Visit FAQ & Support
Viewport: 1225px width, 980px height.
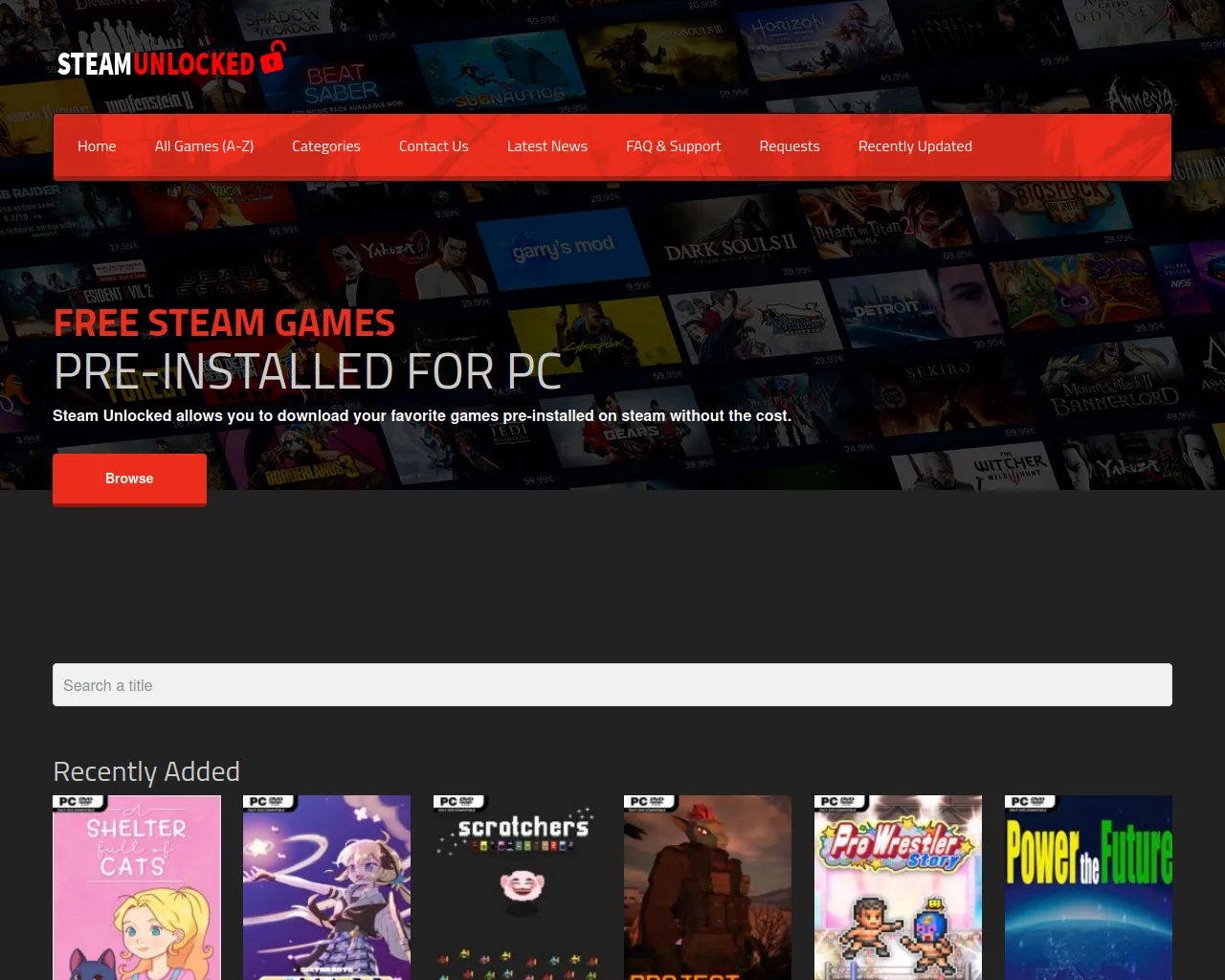pyautogui.click(x=674, y=146)
